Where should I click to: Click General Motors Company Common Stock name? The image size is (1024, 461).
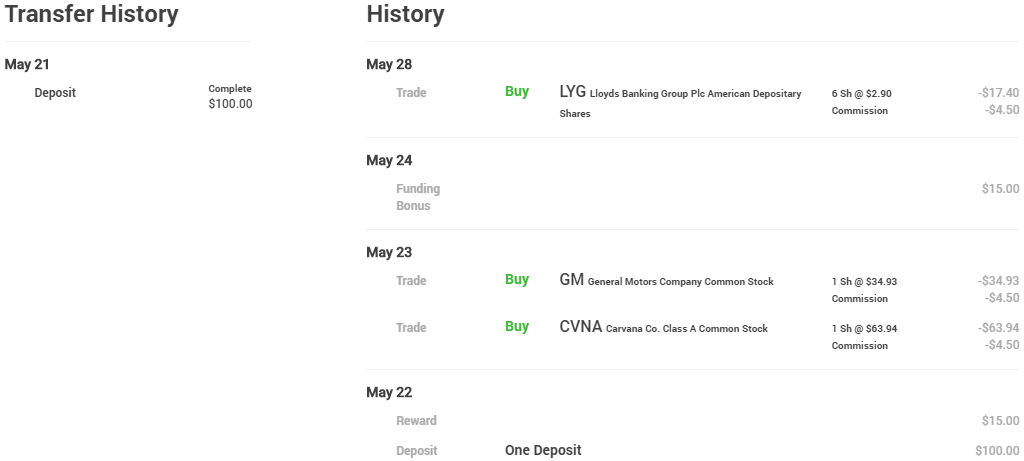tap(680, 282)
